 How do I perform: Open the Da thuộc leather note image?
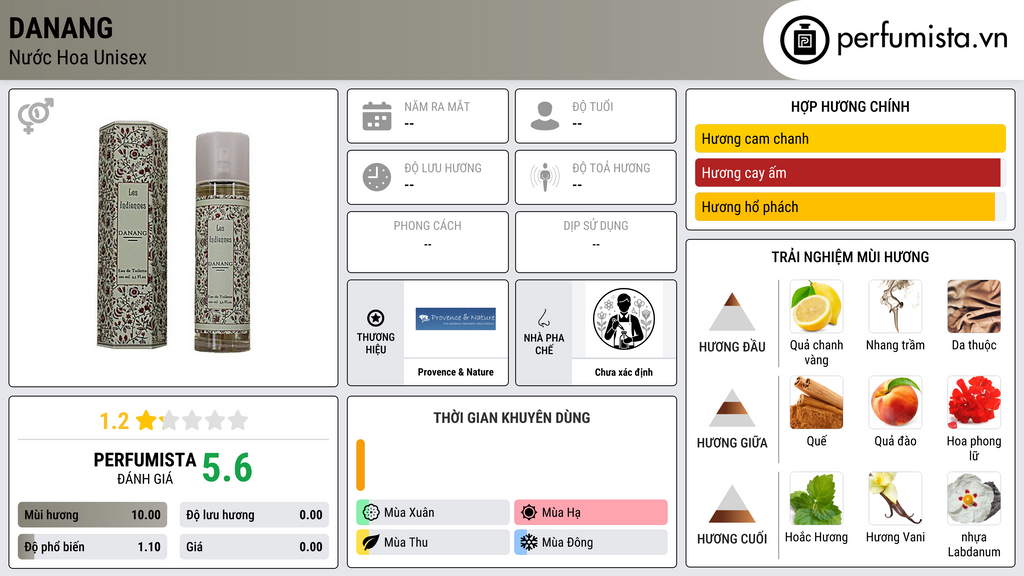pos(974,306)
